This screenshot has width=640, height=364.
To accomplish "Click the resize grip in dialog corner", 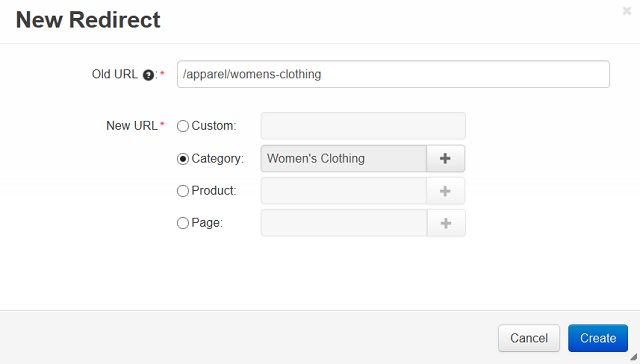I will [x=633, y=357].
